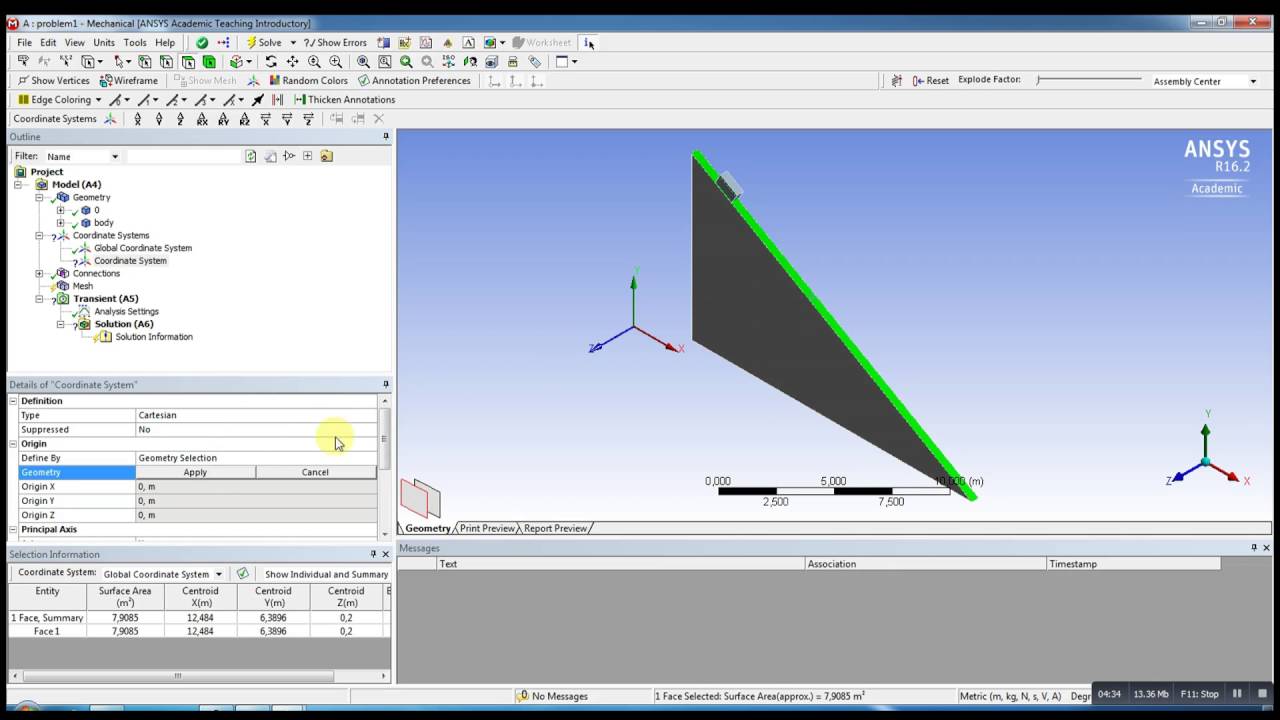Select the Solution Information tree item
This screenshot has width=1280, height=720.
[x=153, y=337]
